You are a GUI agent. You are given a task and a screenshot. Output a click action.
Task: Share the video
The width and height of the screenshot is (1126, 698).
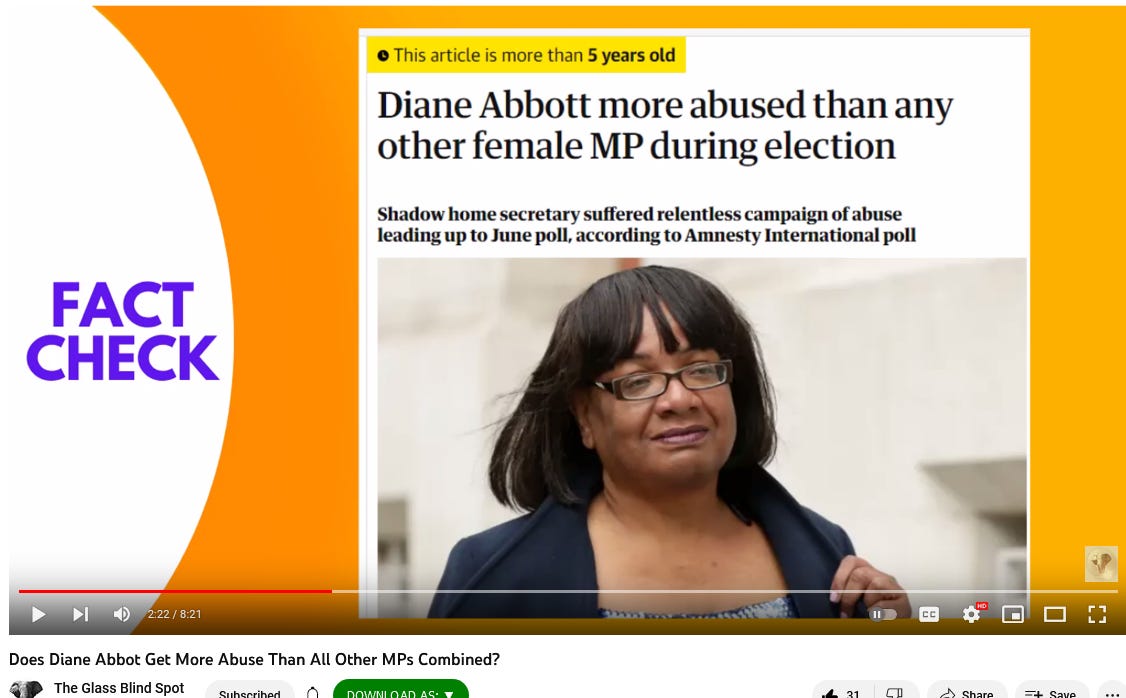coord(967,693)
